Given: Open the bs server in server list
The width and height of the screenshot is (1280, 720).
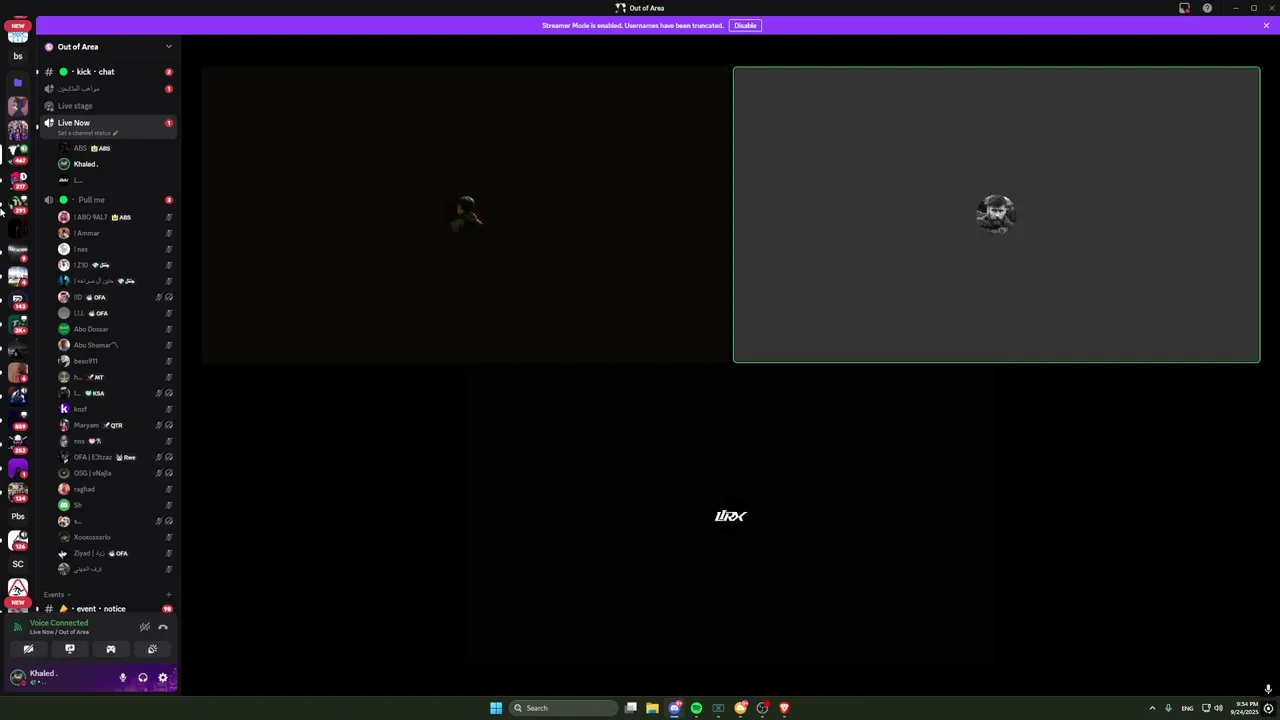Looking at the screenshot, I should pos(18,57).
